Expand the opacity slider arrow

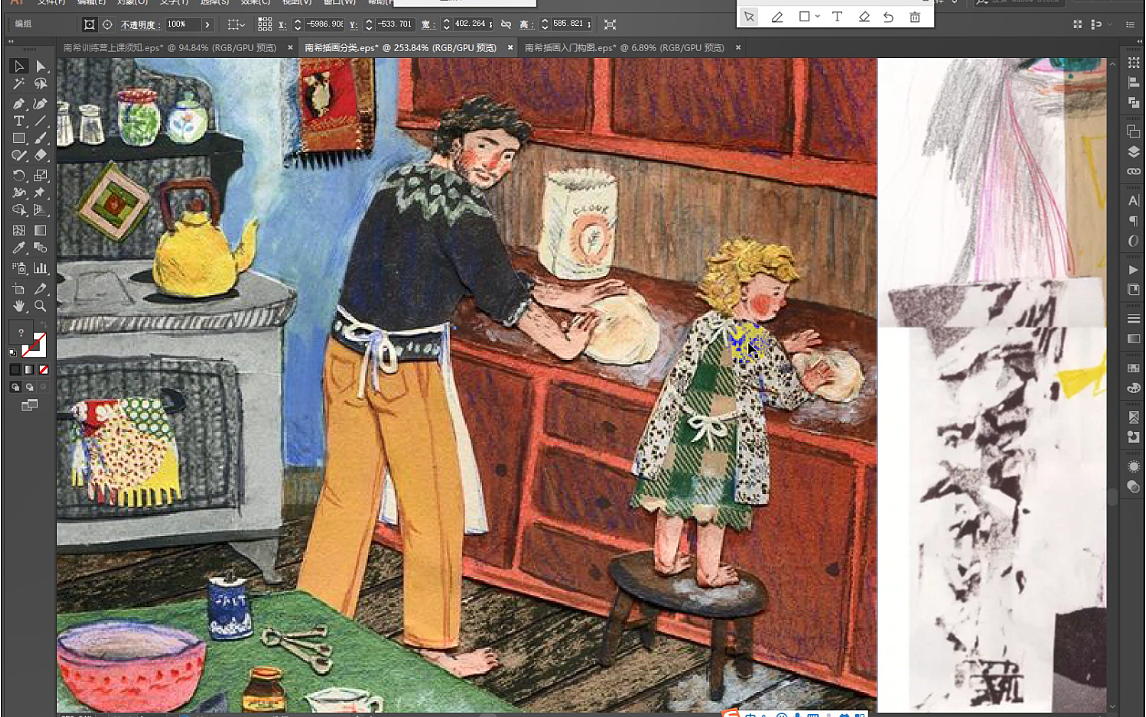[x=208, y=25]
